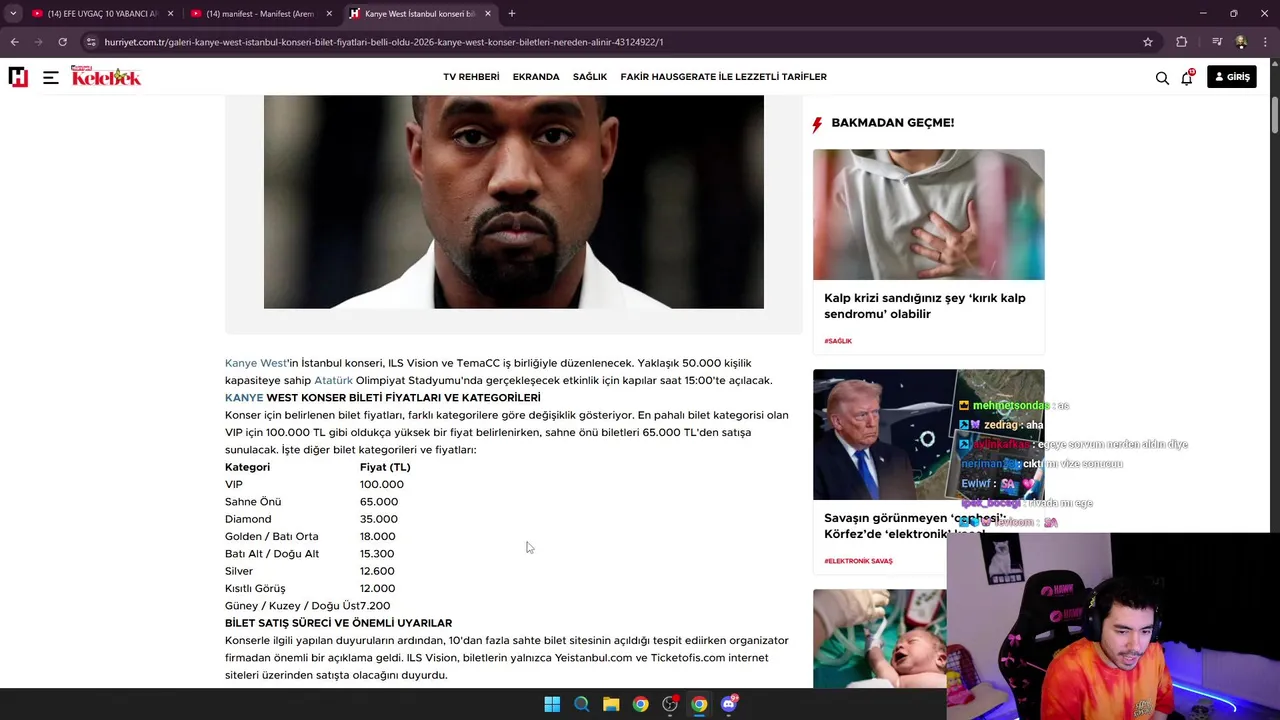Open OBS Studio from taskbar
Viewport: 1280px width, 720px height.
[670, 704]
